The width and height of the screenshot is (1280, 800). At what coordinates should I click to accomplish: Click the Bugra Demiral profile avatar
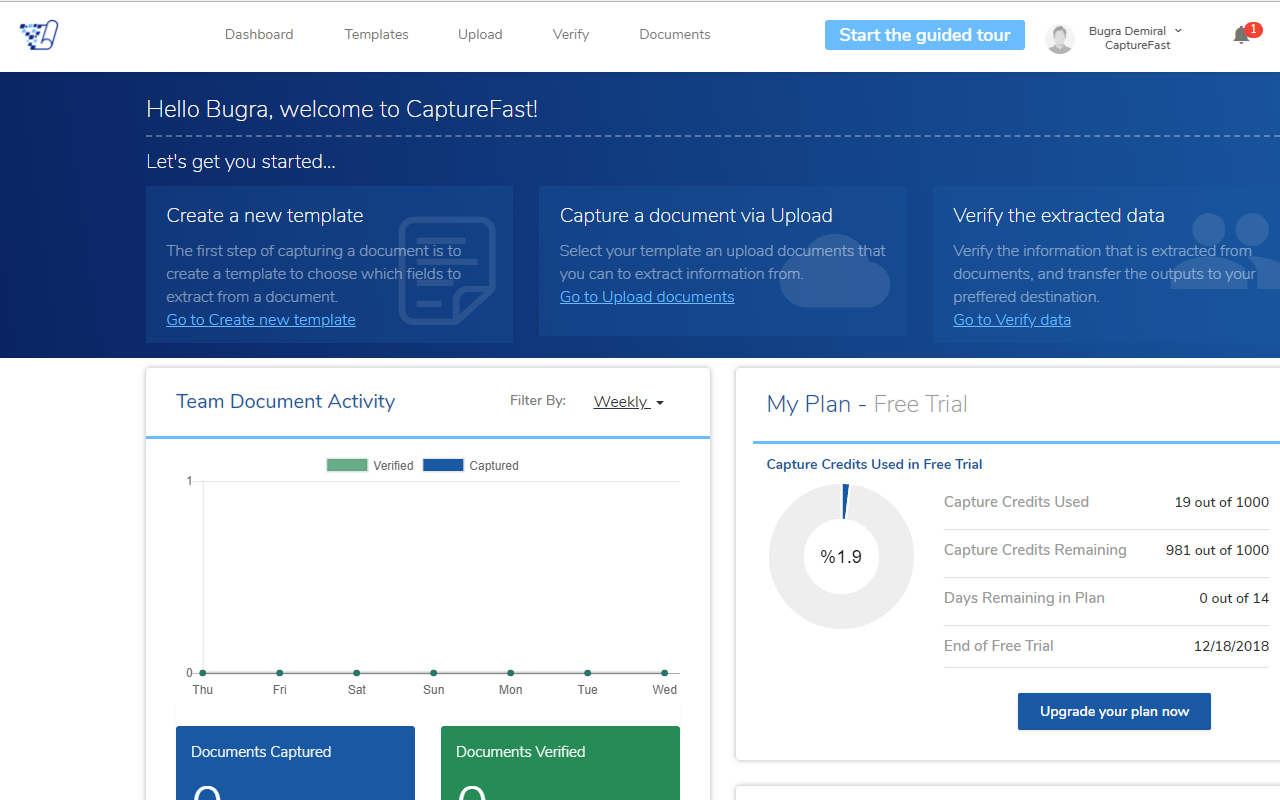(x=1060, y=39)
